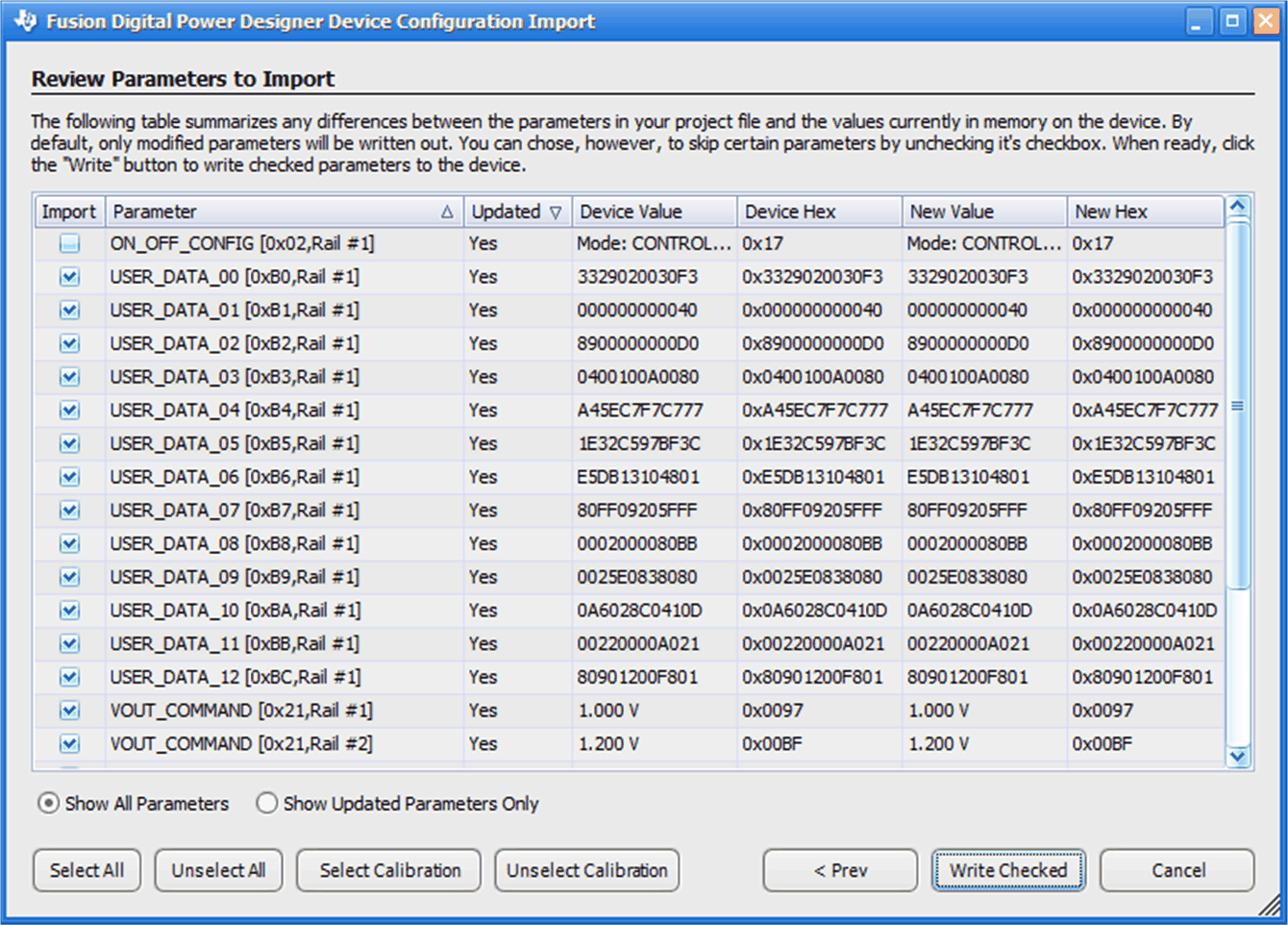1288x925 pixels.
Task: Click the Unselect All button
Action: [x=218, y=870]
